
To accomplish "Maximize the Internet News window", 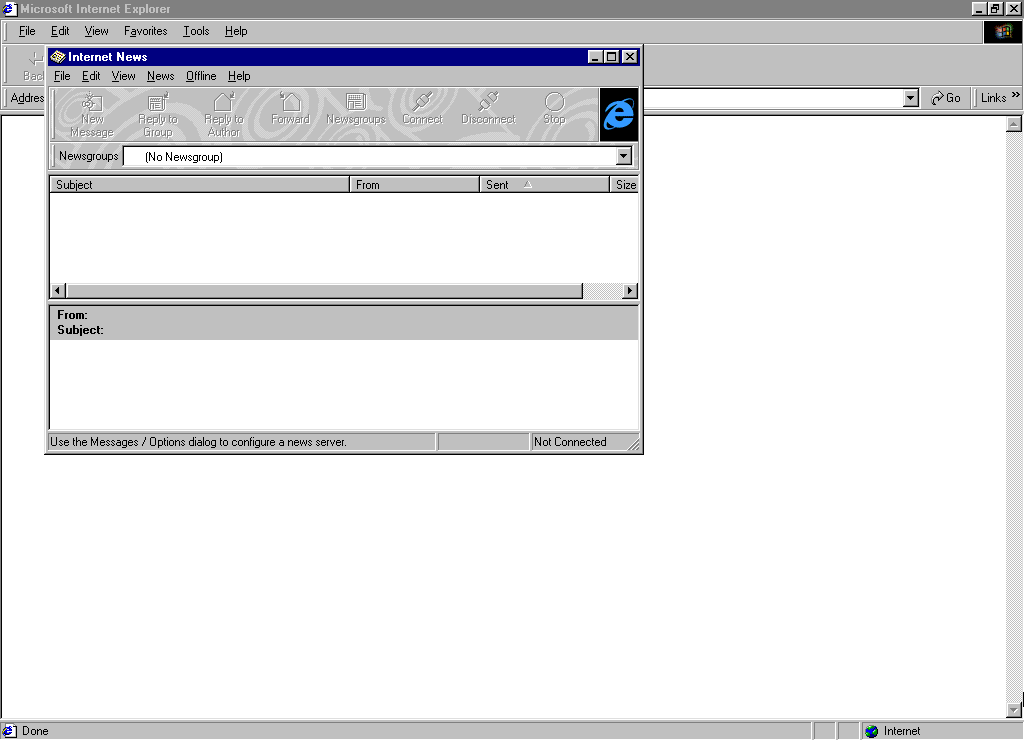I will (611, 57).
